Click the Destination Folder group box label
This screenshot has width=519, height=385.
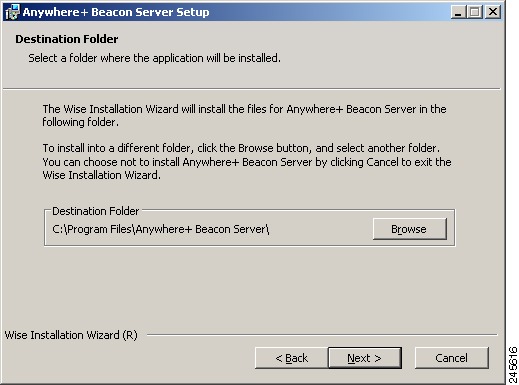pos(96,211)
